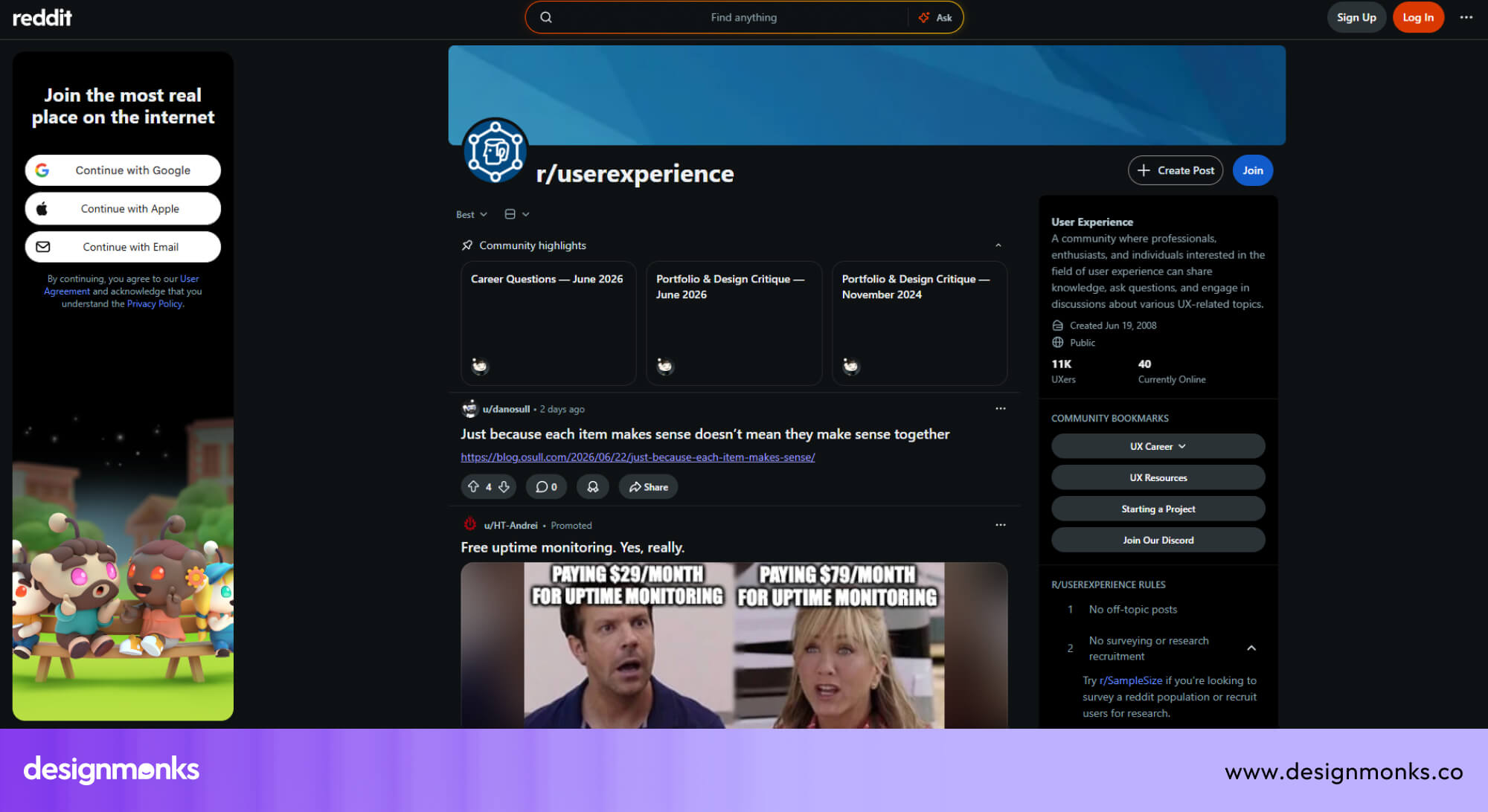The height and width of the screenshot is (812, 1488).
Task: Continue with Google sign-in
Action: [x=123, y=170]
